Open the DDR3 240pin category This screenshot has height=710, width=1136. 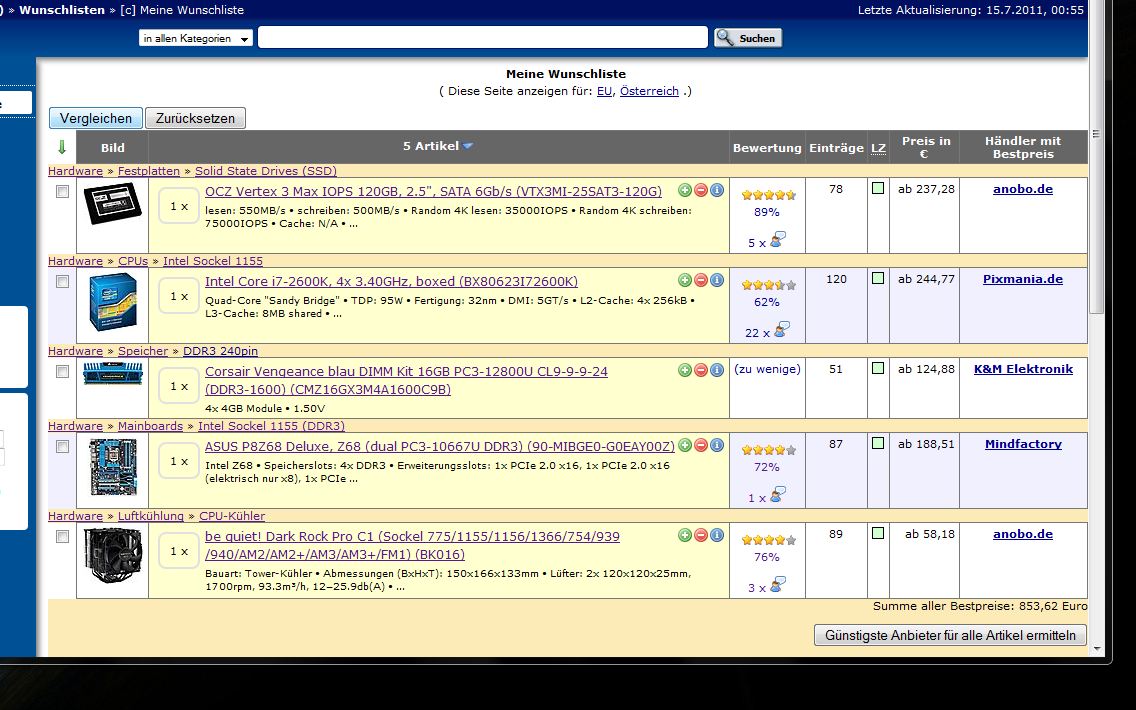(x=220, y=351)
